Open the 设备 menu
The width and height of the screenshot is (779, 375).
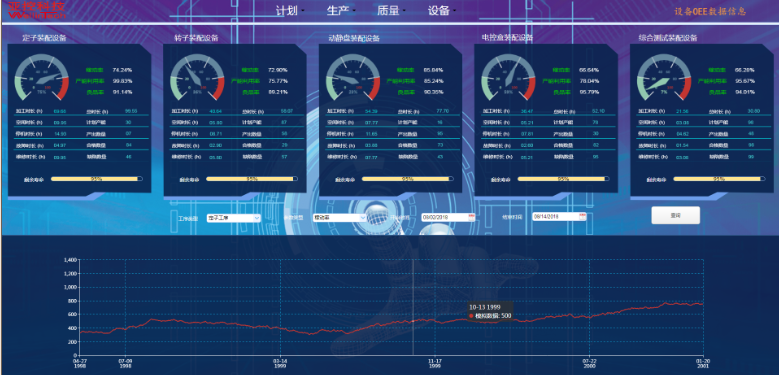click(441, 11)
